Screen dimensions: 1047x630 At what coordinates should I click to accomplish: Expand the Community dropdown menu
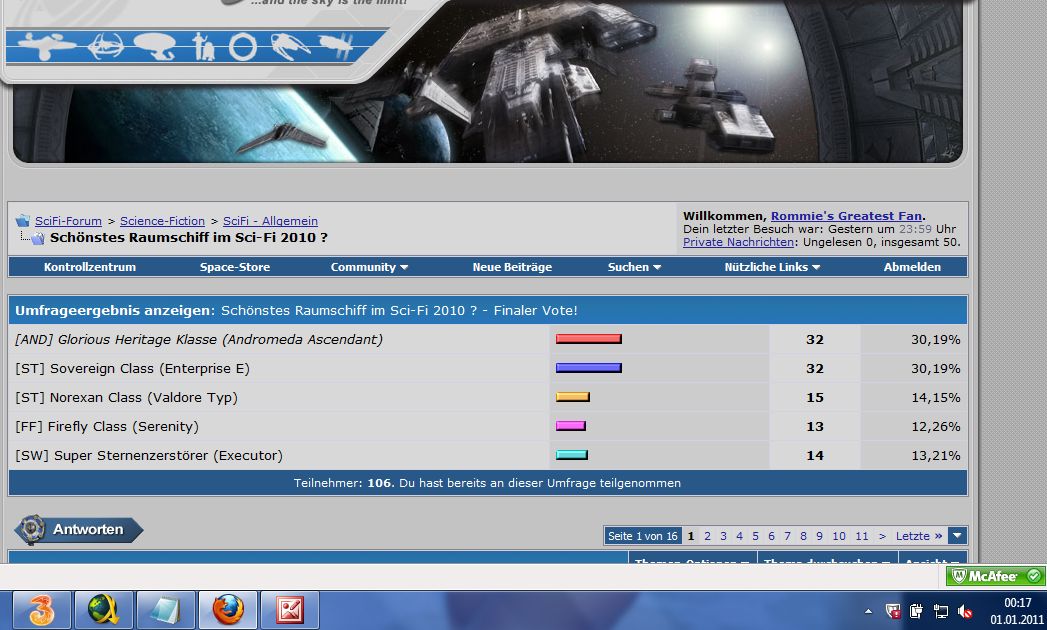click(x=369, y=267)
